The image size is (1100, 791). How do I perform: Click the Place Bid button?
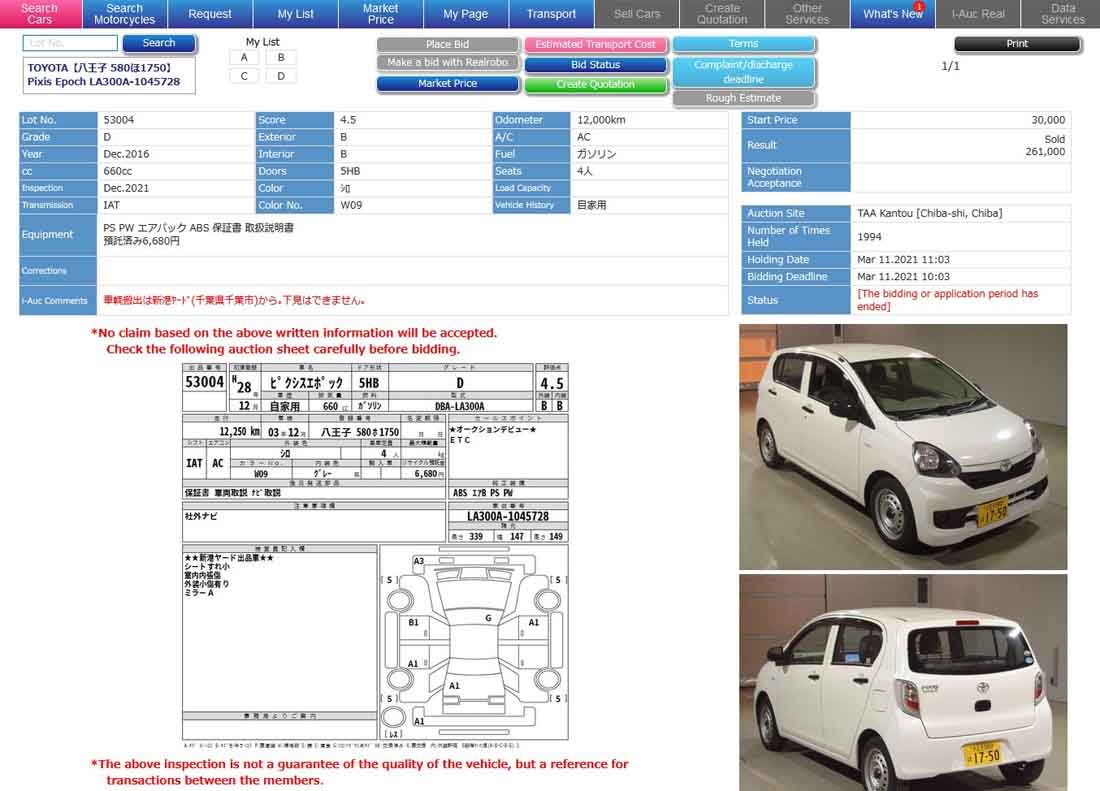click(x=448, y=44)
